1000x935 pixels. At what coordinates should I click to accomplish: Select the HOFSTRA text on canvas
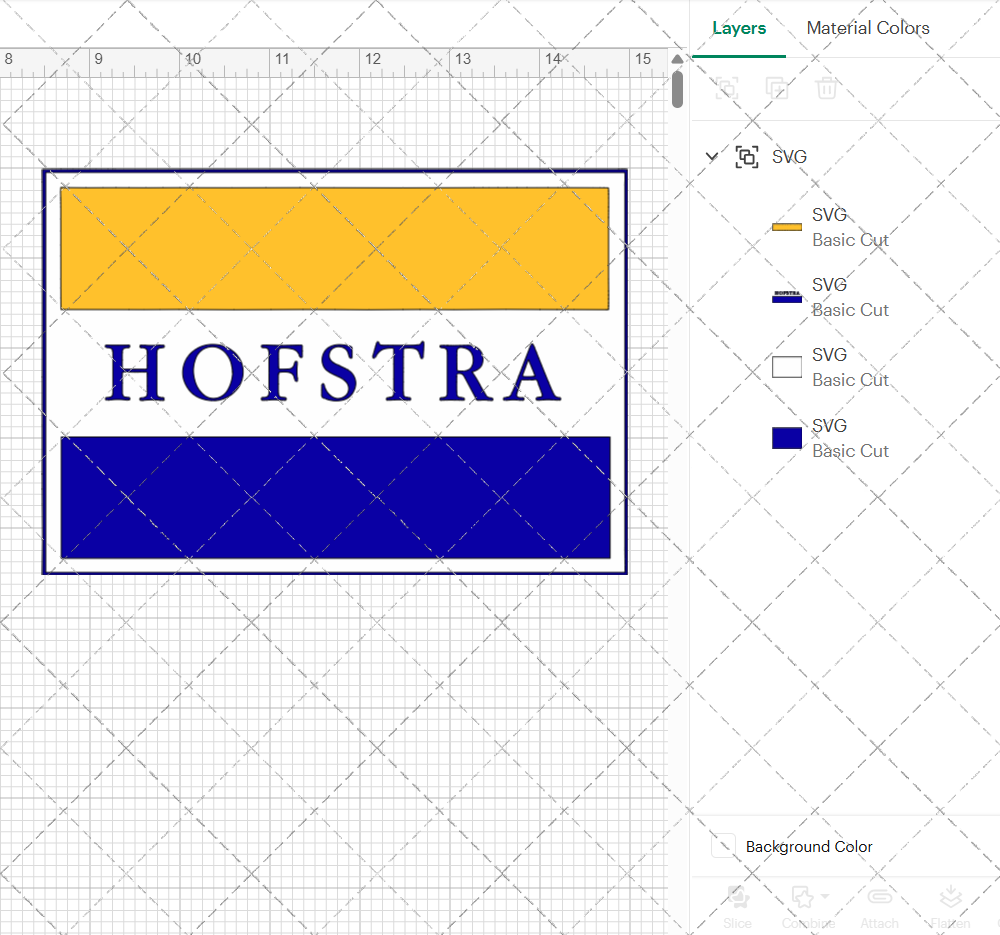pyautogui.click(x=333, y=372)
